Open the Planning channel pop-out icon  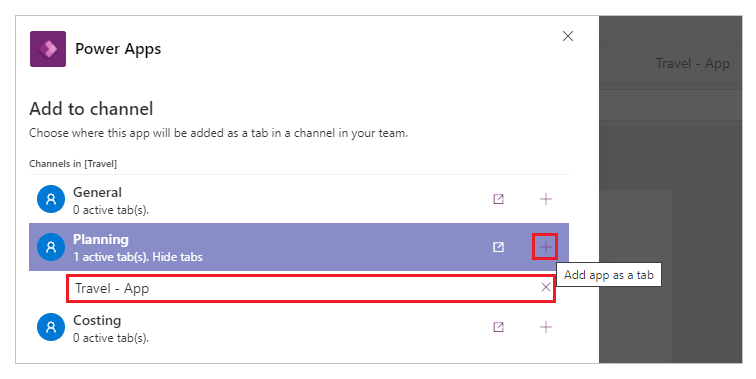499,247
